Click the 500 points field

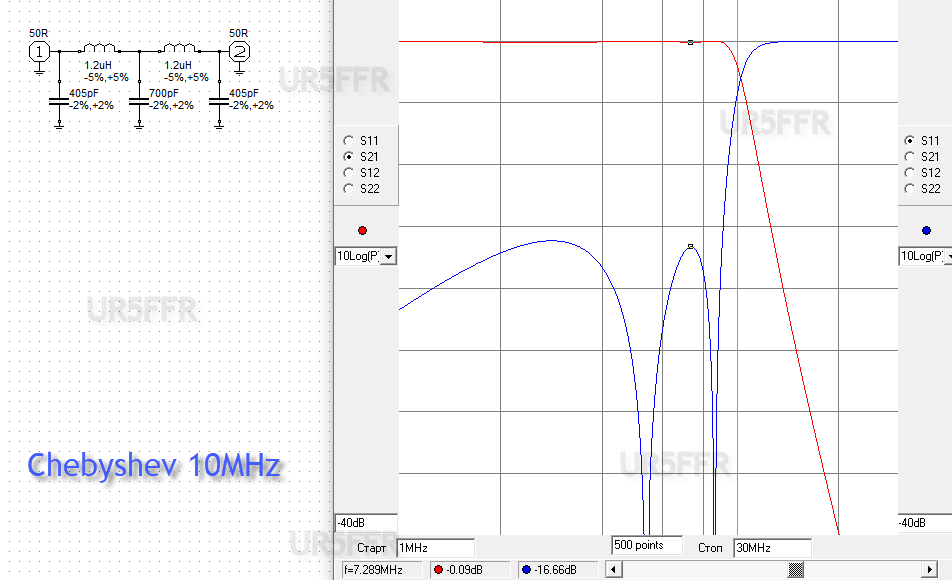(647, 545)
